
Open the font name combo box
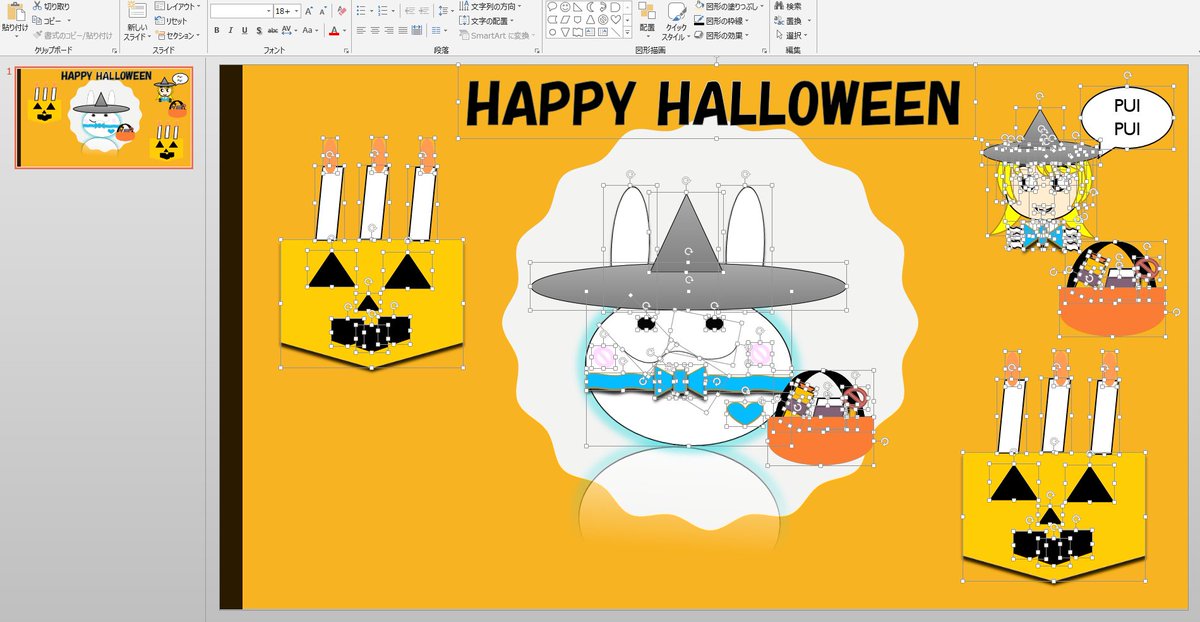point(240,11)
